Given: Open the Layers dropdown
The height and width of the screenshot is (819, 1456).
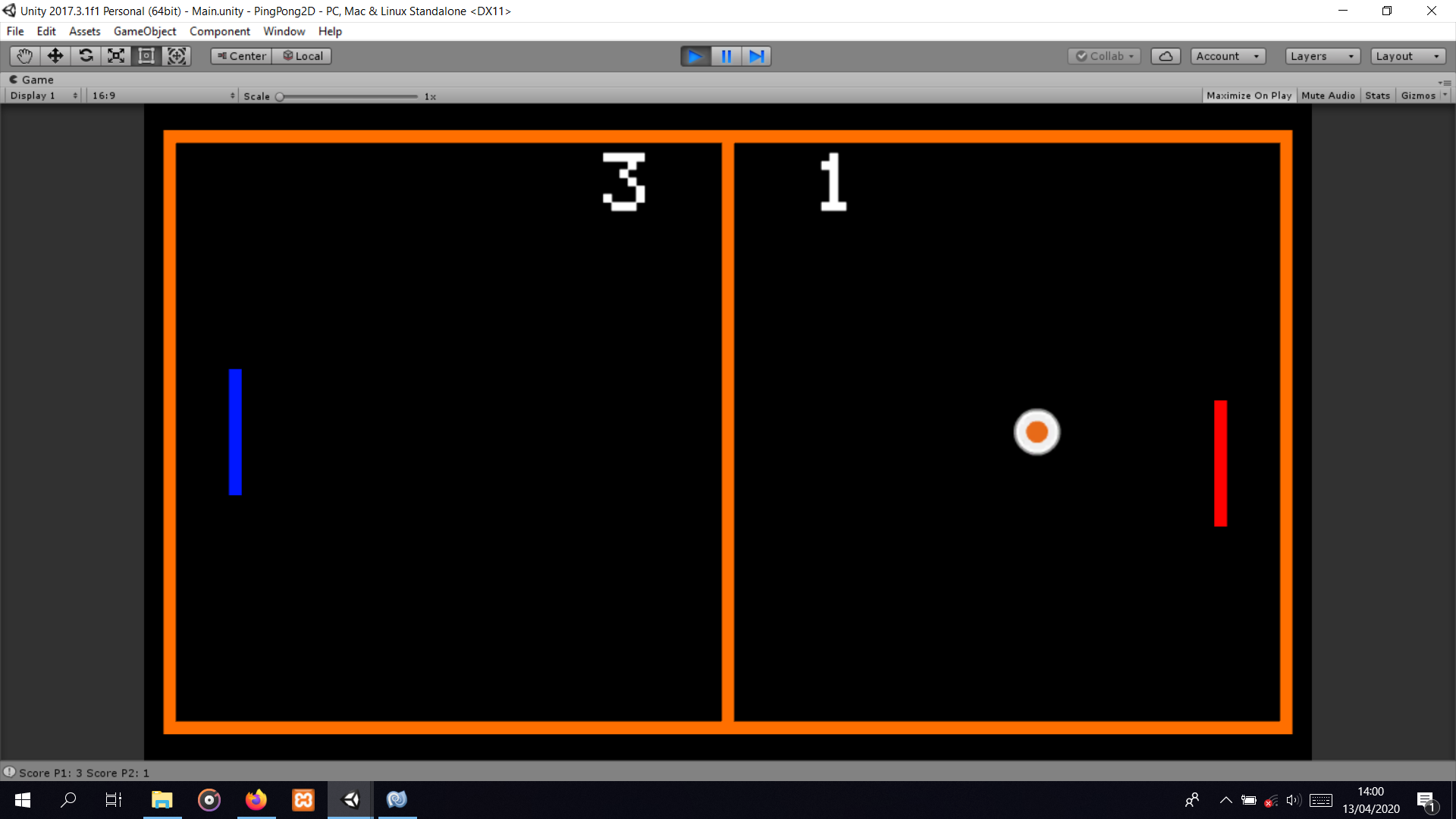Looking at the screenshot, I should (1321, 55).
